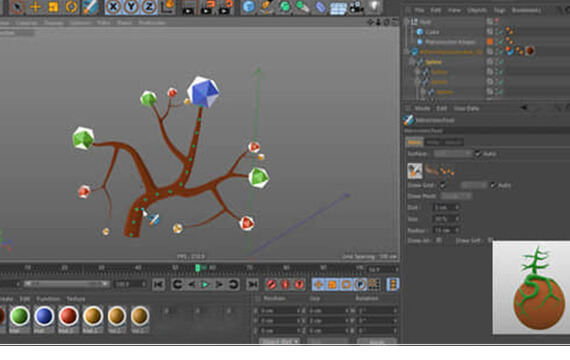Click the dark red material tag
This screenshot has width=570, height=360.
click(x=530, y=51)
